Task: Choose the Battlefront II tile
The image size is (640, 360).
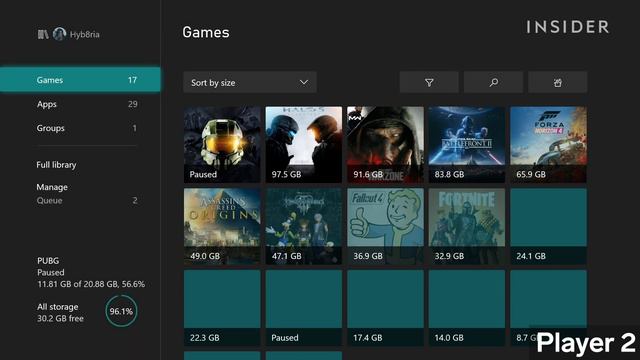Action: 467,144
